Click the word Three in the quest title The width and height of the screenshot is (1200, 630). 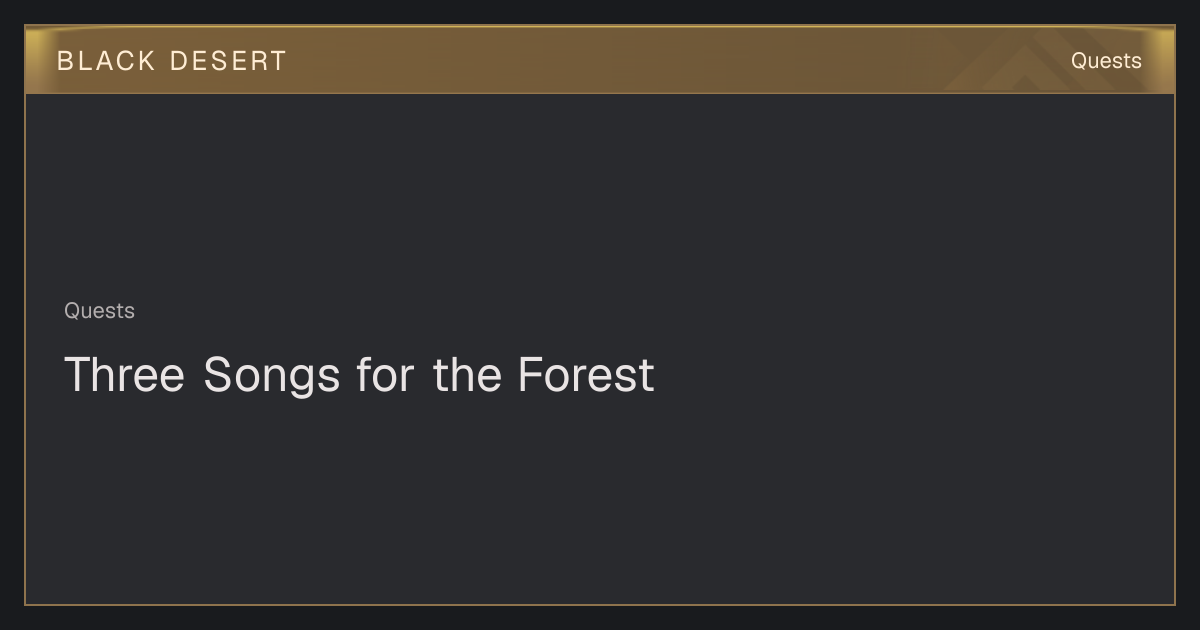[124, 375]
